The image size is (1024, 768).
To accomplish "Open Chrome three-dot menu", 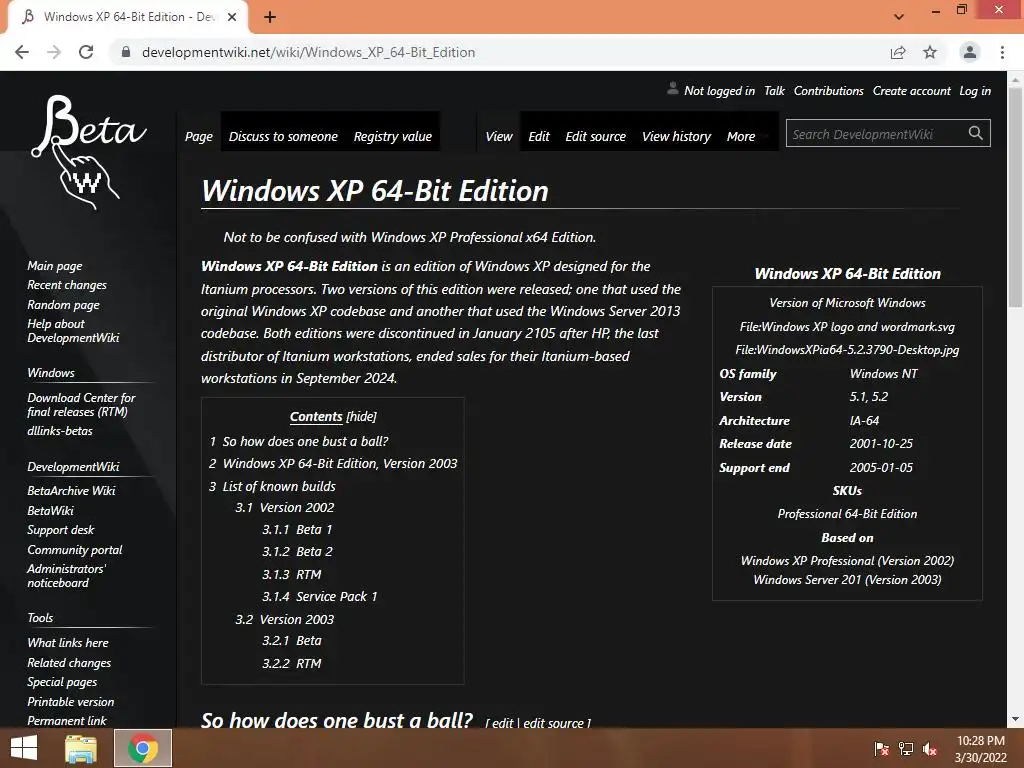I will pos(1002,52).
